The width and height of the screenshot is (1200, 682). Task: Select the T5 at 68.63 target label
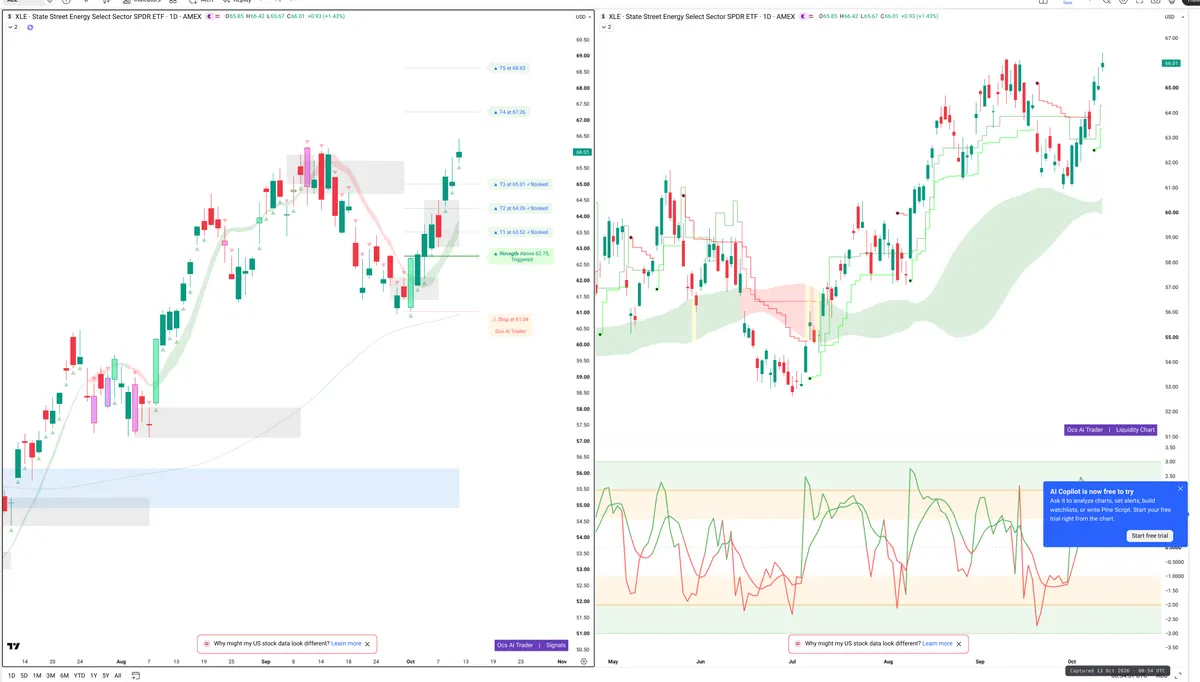coord(510,68)
